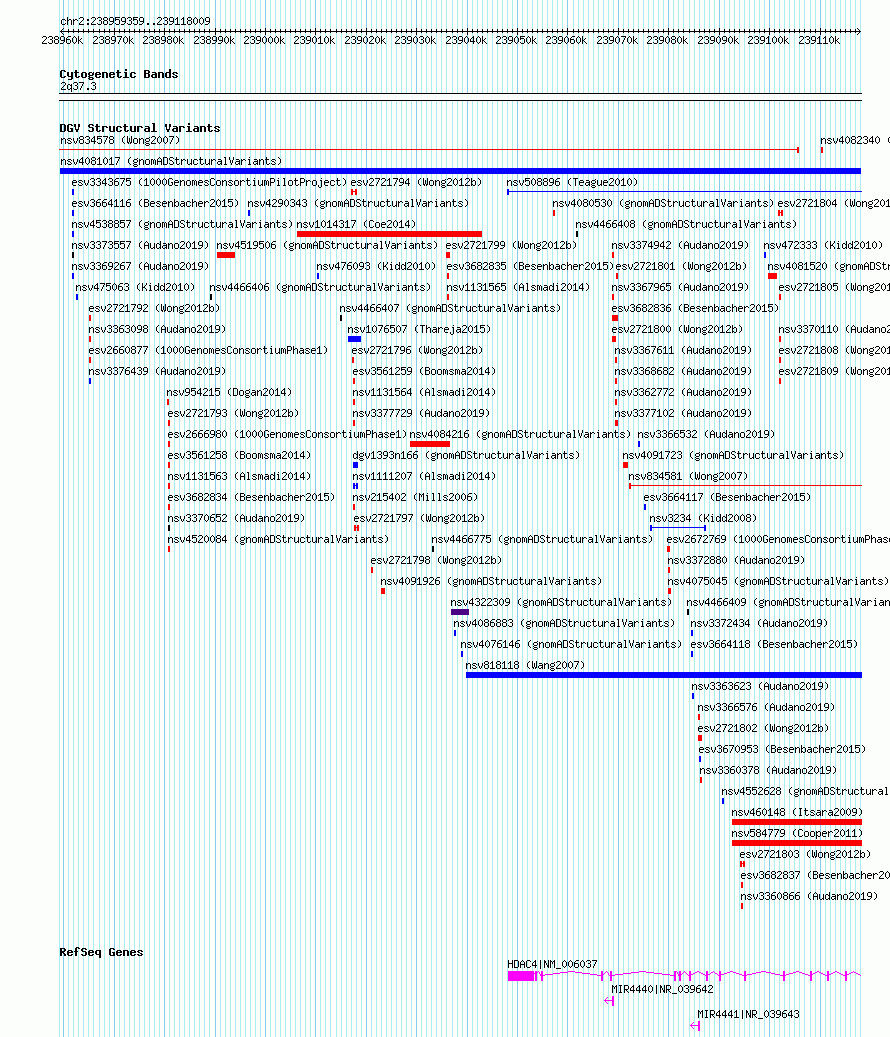890x1037 pixels.
Task: Click the nsv1076507 (Thareja2015) blue block
Action: tap(354, 339)
